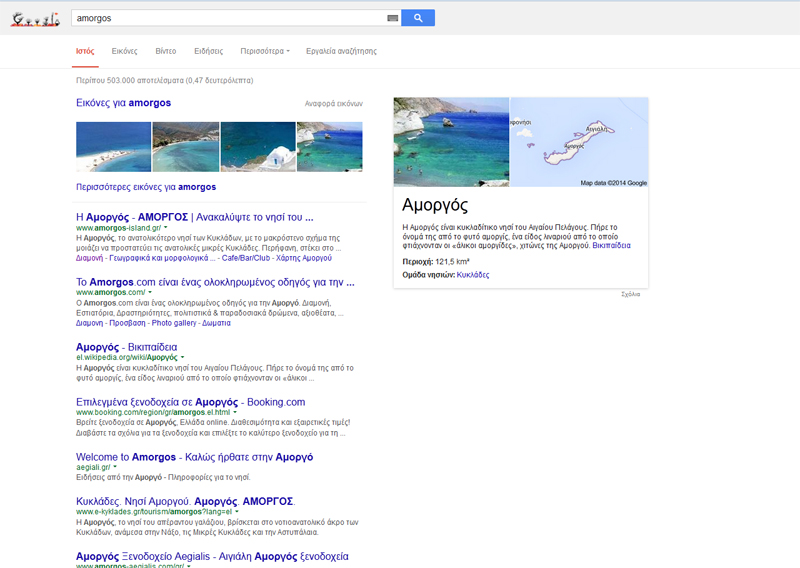This screenshot has width=800, height=568.
Task: Open second thumbnail showing a bay
Action: (186, 147)
